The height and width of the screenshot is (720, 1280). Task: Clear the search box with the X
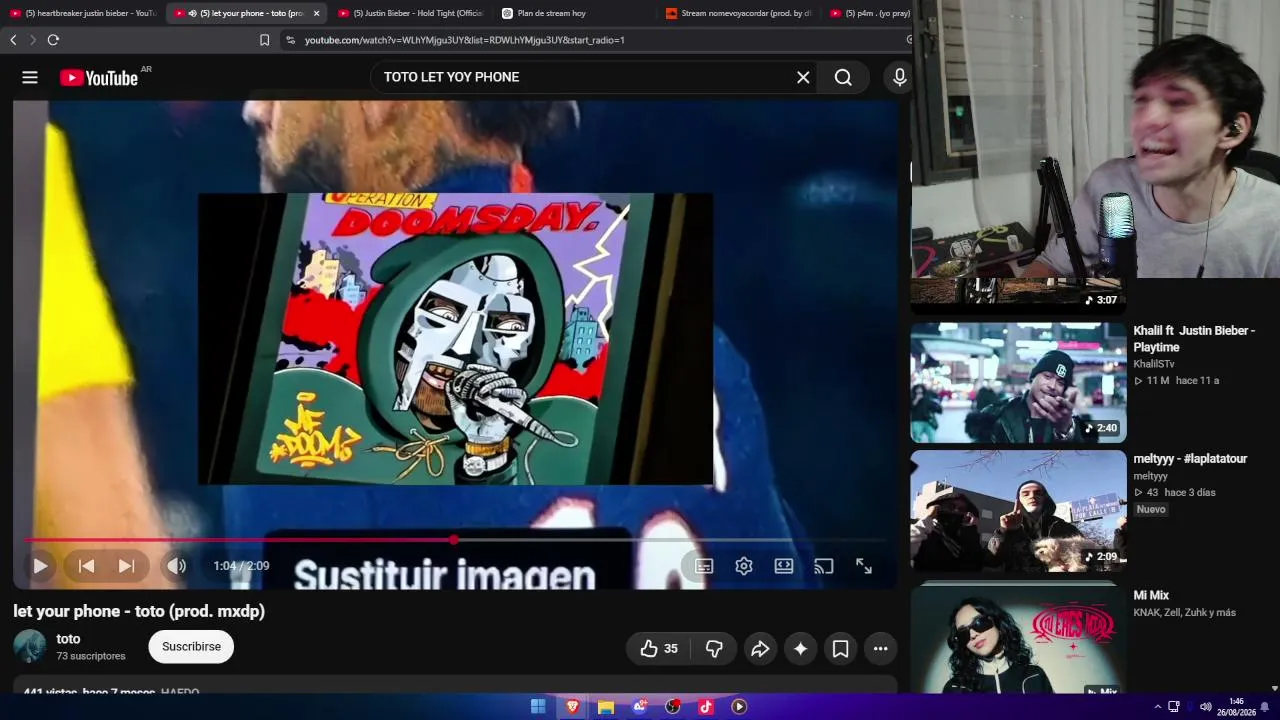[x=803, y=77]
